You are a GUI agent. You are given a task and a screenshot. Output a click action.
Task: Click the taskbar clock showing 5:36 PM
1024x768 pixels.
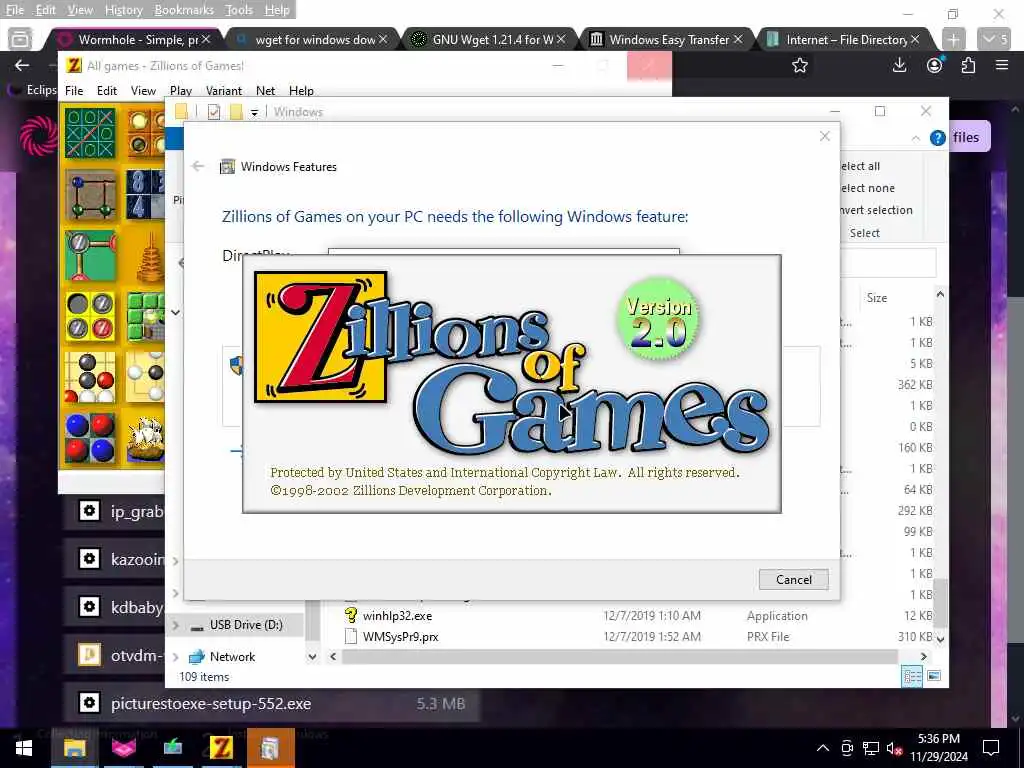938,748
